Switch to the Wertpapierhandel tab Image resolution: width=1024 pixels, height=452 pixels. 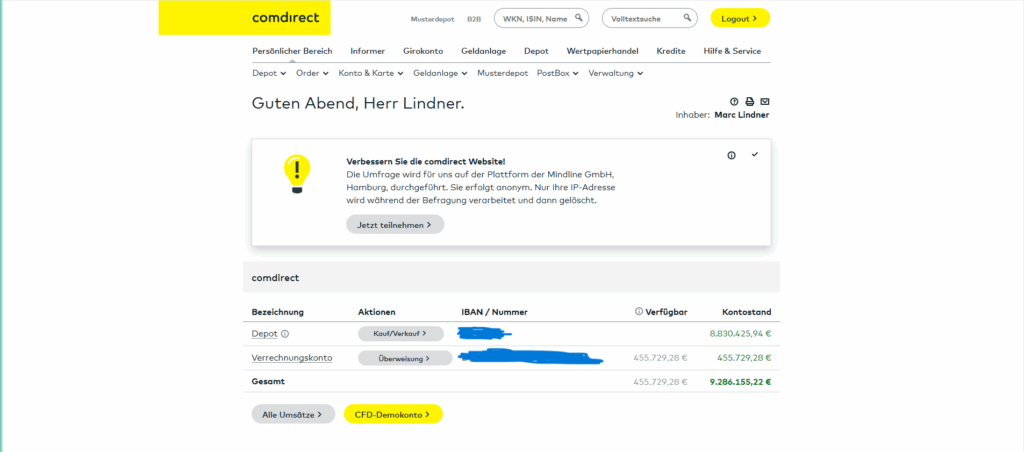602,51
